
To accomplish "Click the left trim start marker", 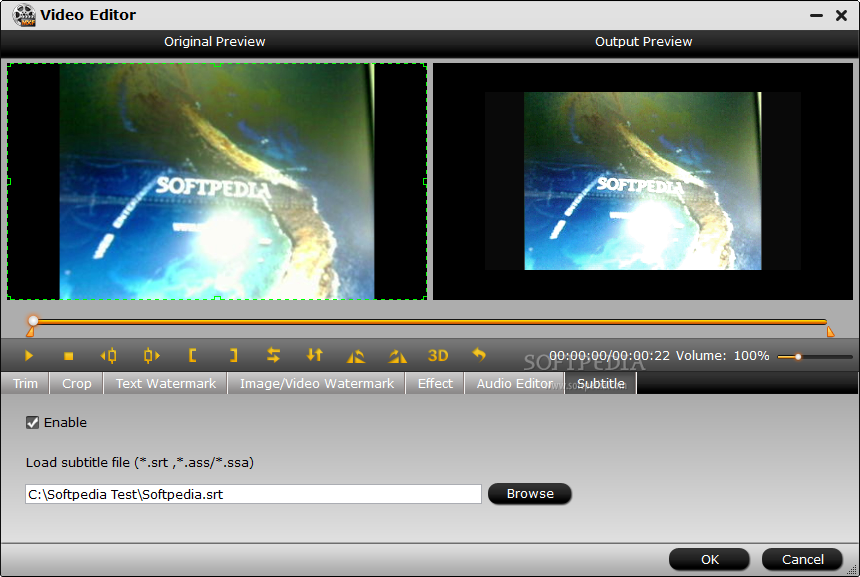I will pyautogui.click(x=30, y=332).
